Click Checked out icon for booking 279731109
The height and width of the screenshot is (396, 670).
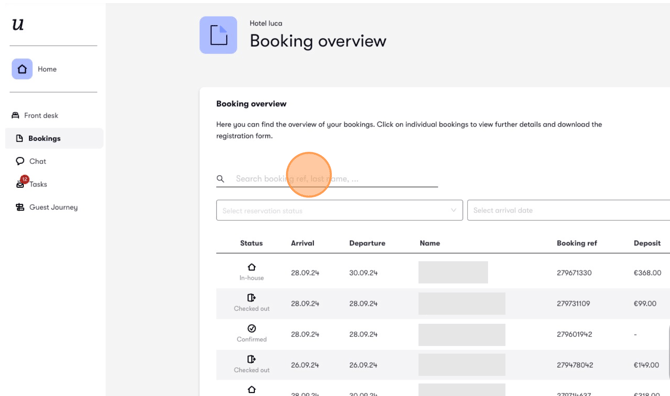(x=252, y=298)
